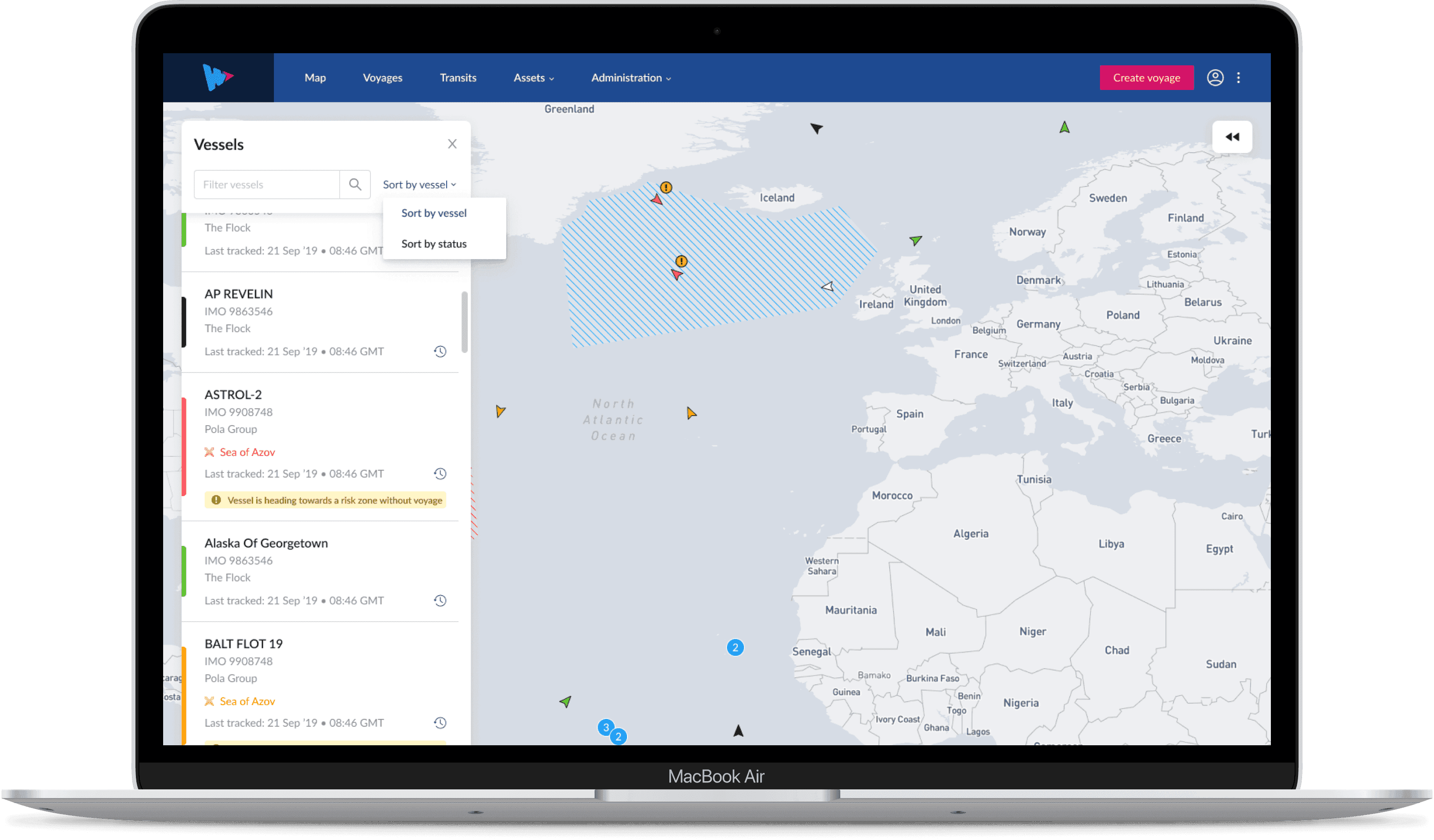The width and height of the screenshot is (1434, 840).
Task: Click the double-arrow collapse panel button on map
Action: (1232, 137)
